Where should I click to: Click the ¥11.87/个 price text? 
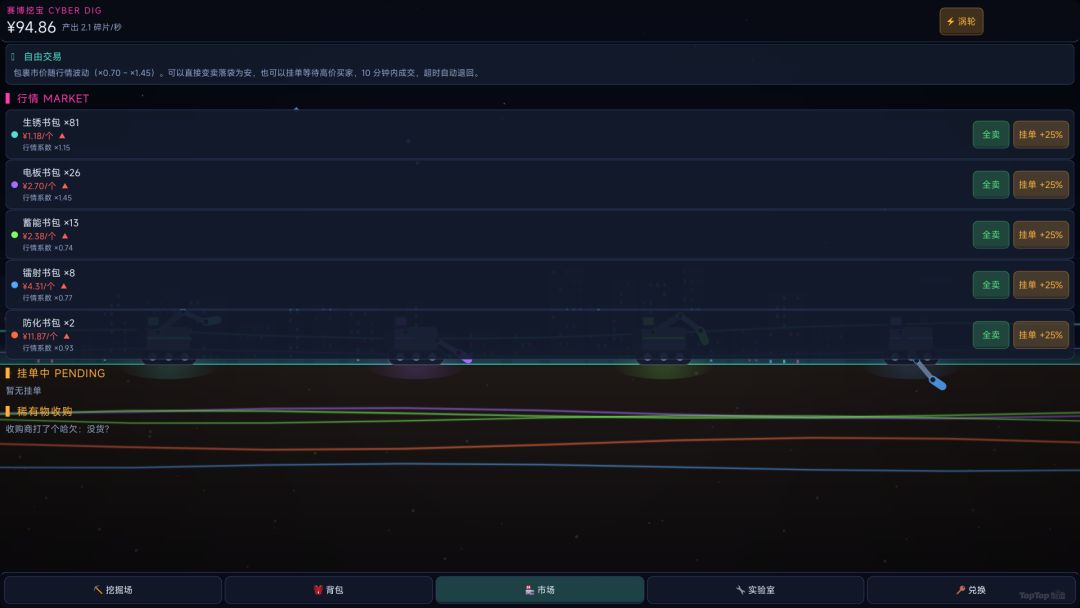[40, 336]
